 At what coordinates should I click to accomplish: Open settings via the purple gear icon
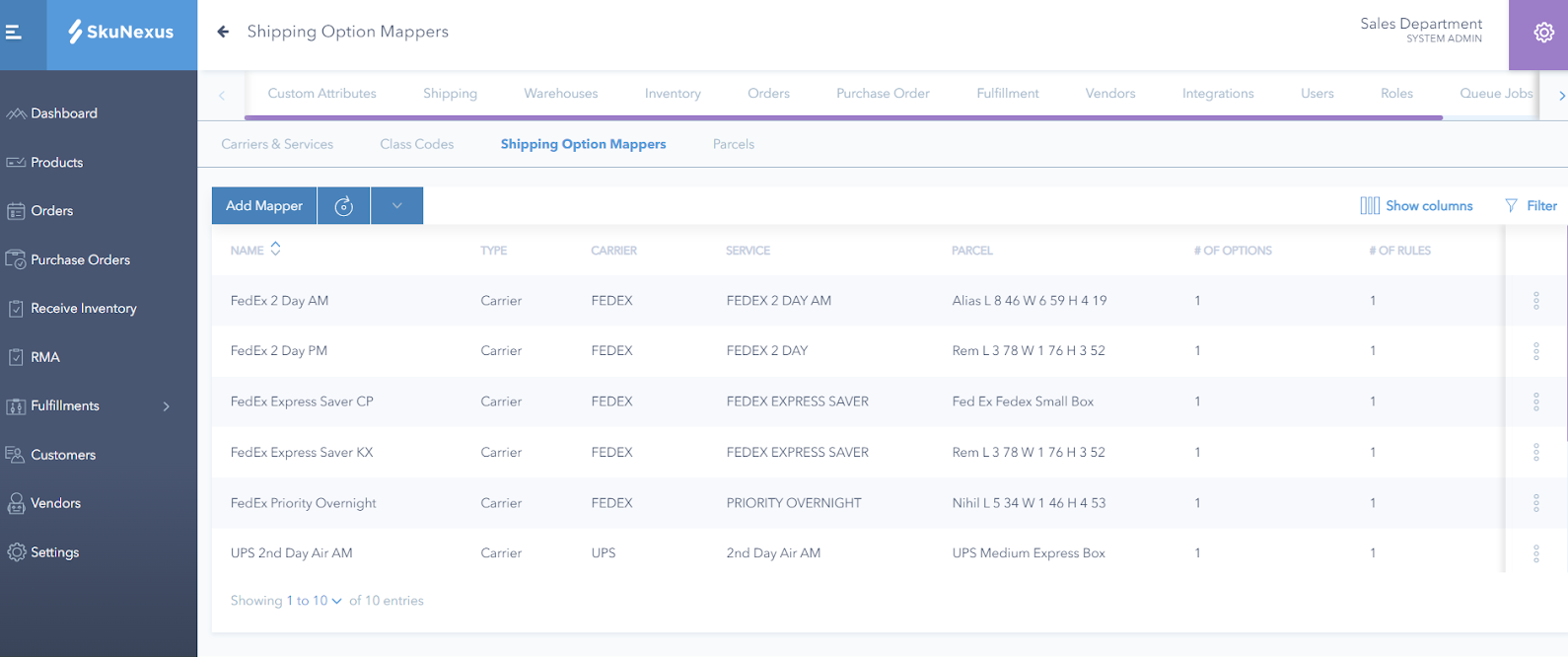pos(1543,33)
